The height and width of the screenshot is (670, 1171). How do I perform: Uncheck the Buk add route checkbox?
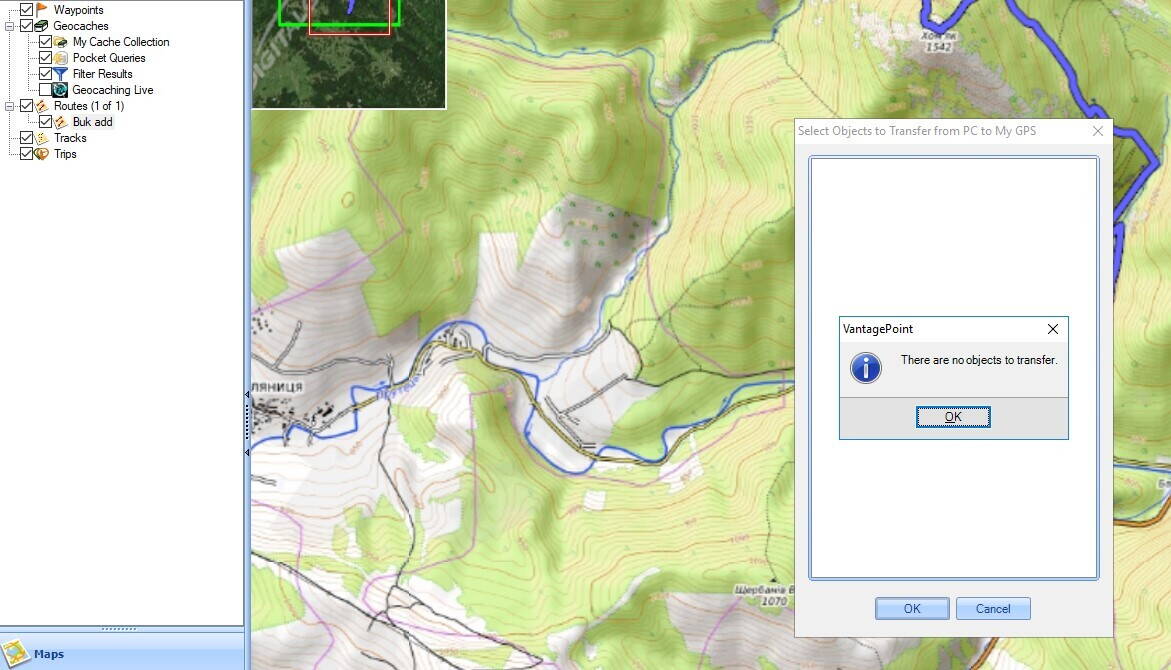click(45, 122)
